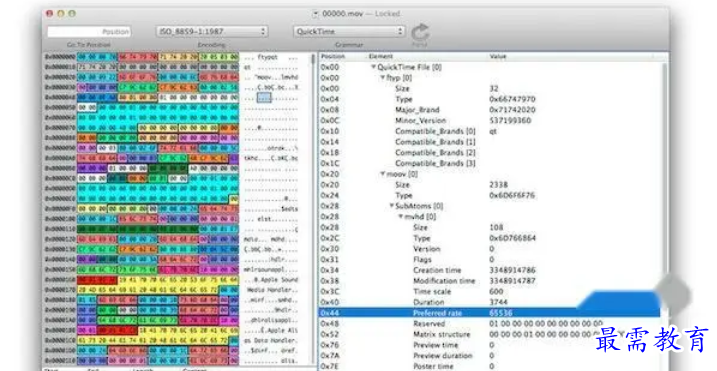Screen dimensions: 717x371
Task: Click the Position column header
Action: (333, 56)
